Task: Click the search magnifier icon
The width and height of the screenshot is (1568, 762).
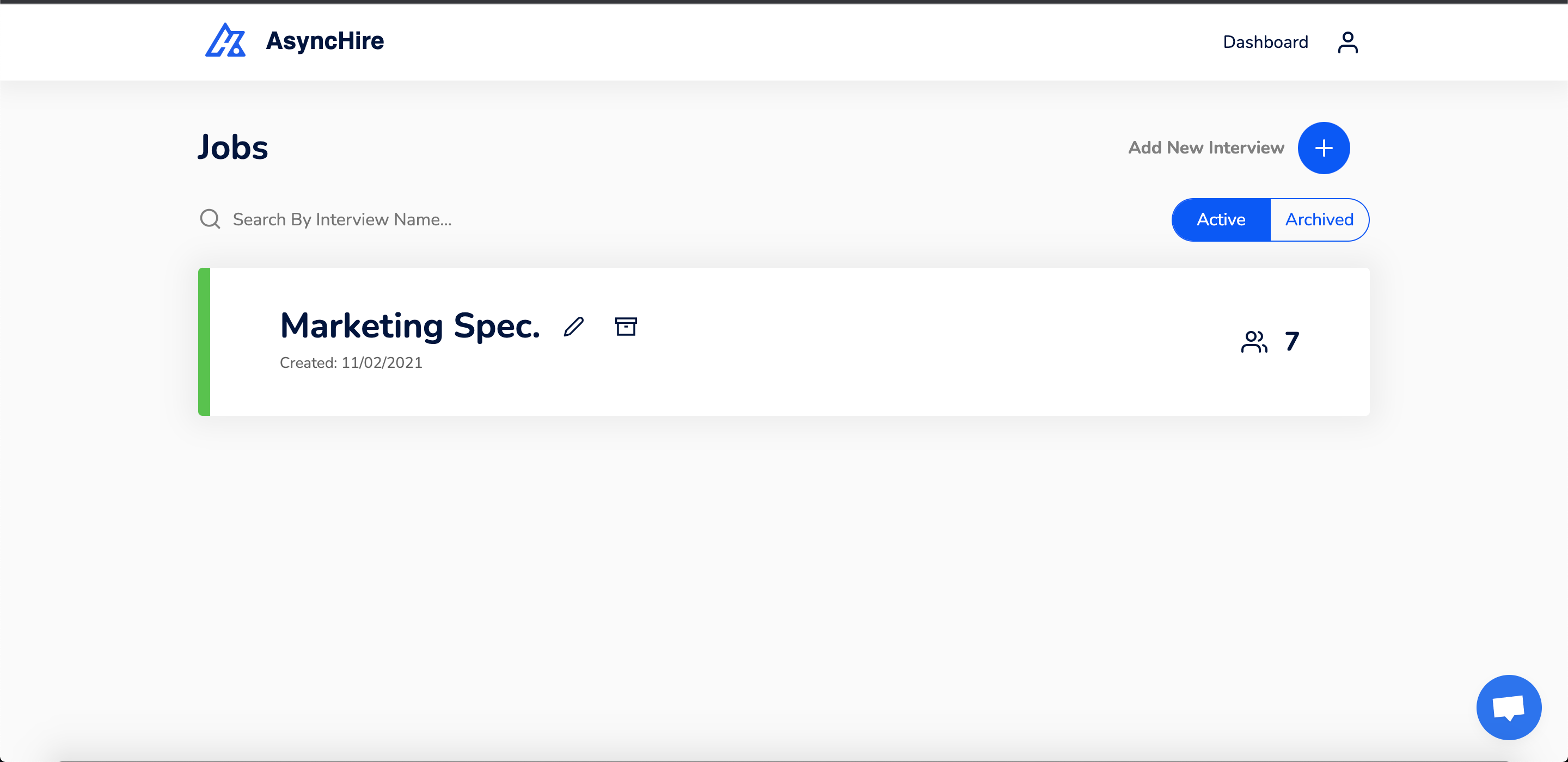Action: (210, 219)
